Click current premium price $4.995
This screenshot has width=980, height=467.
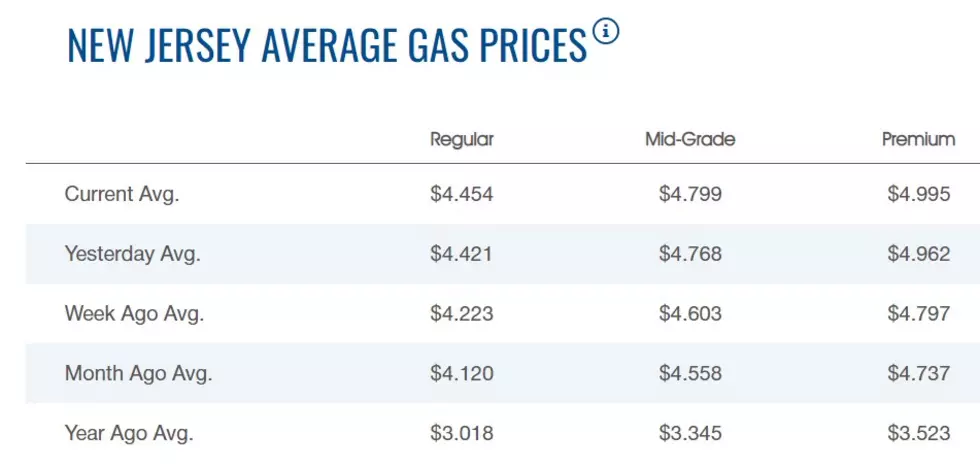click(x=919, y=194)
